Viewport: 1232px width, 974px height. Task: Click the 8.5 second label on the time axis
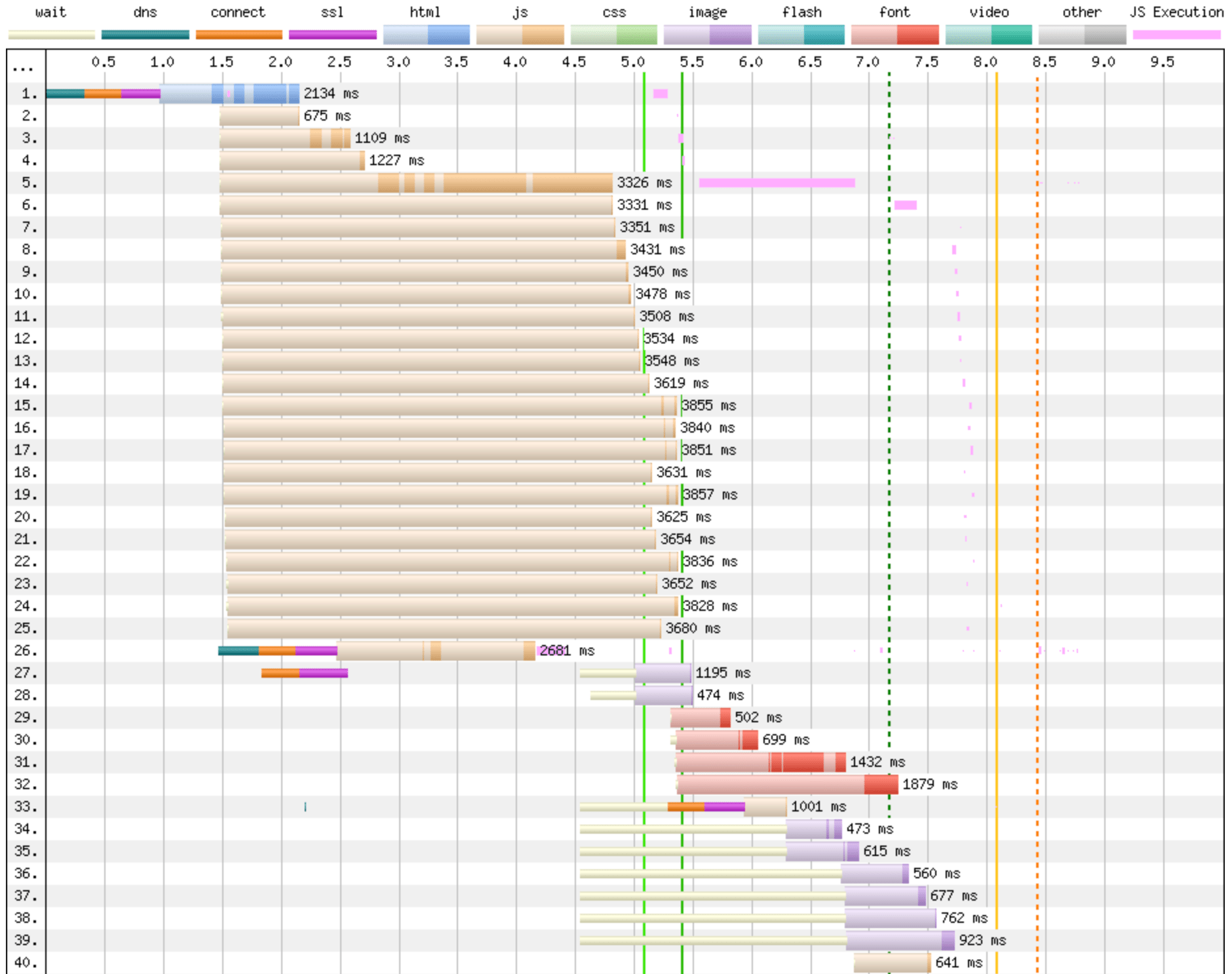(x=1044, y=62)
